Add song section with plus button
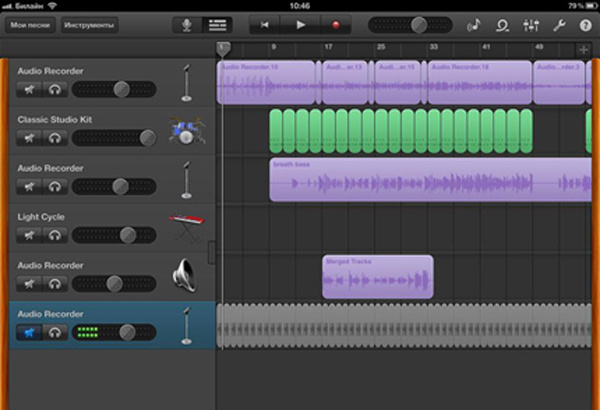Viewport: 600px width, 410px height. [583, 49]
